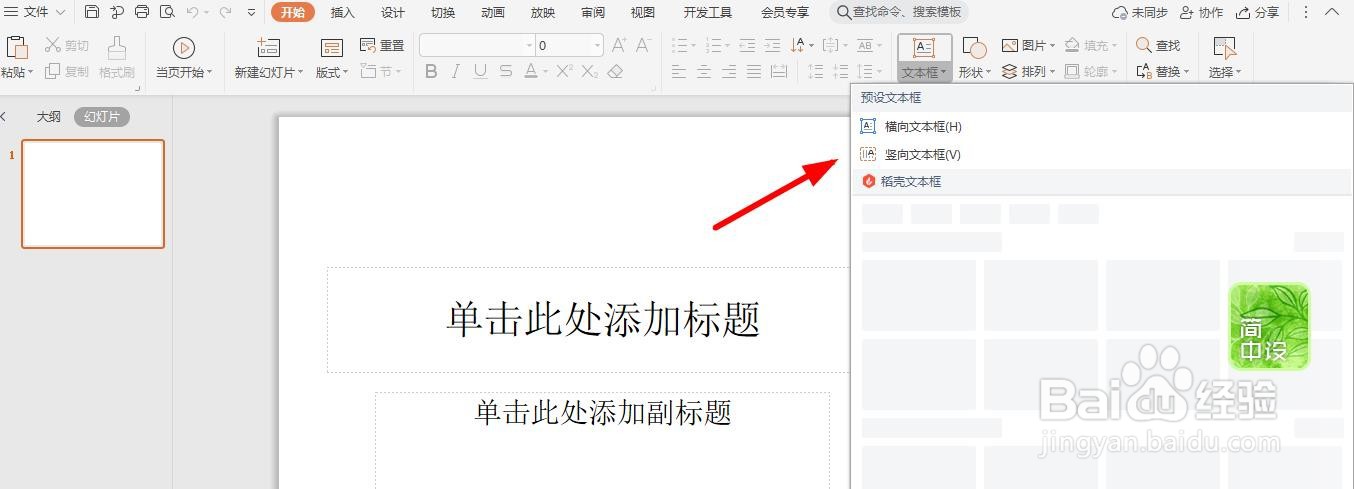
Task: Click the 分享 share button
Action: pyautogui.click(x=1257, y=12)
